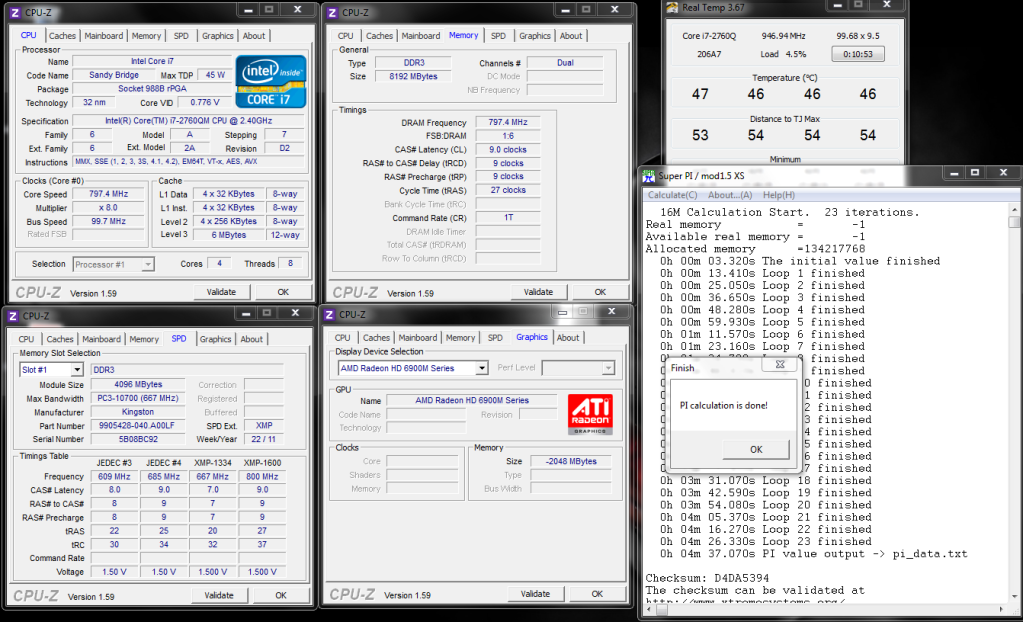Click the GPU Memory Size value -2048 MBytes

click(571, 461)
